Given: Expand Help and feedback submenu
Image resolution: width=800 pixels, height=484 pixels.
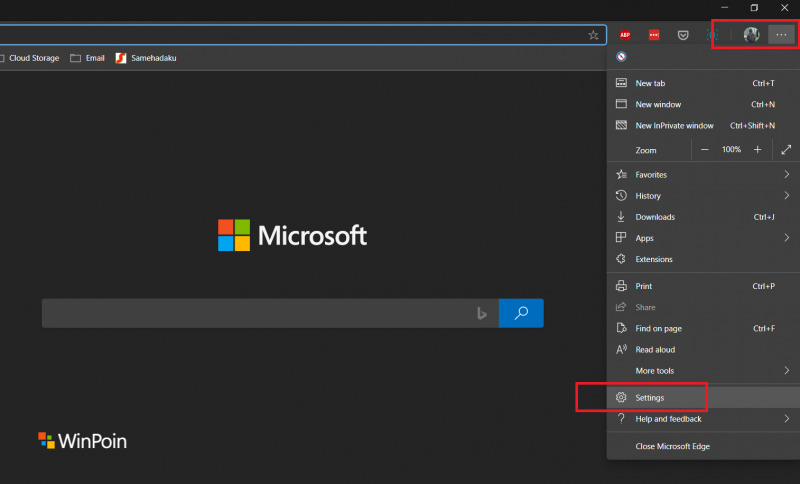Looking at the screenshot, I should [703, 419].
